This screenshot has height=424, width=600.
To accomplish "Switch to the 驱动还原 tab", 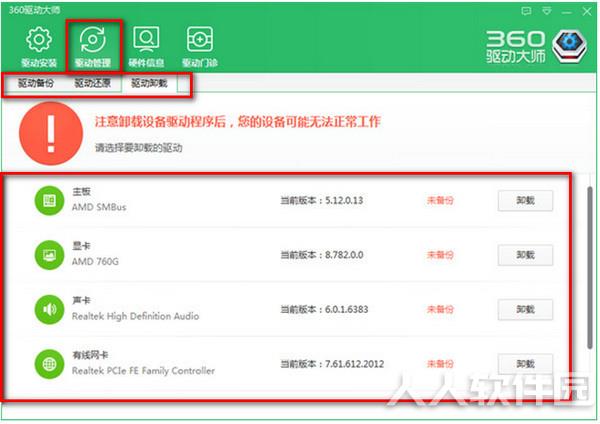I will [93, 83].
